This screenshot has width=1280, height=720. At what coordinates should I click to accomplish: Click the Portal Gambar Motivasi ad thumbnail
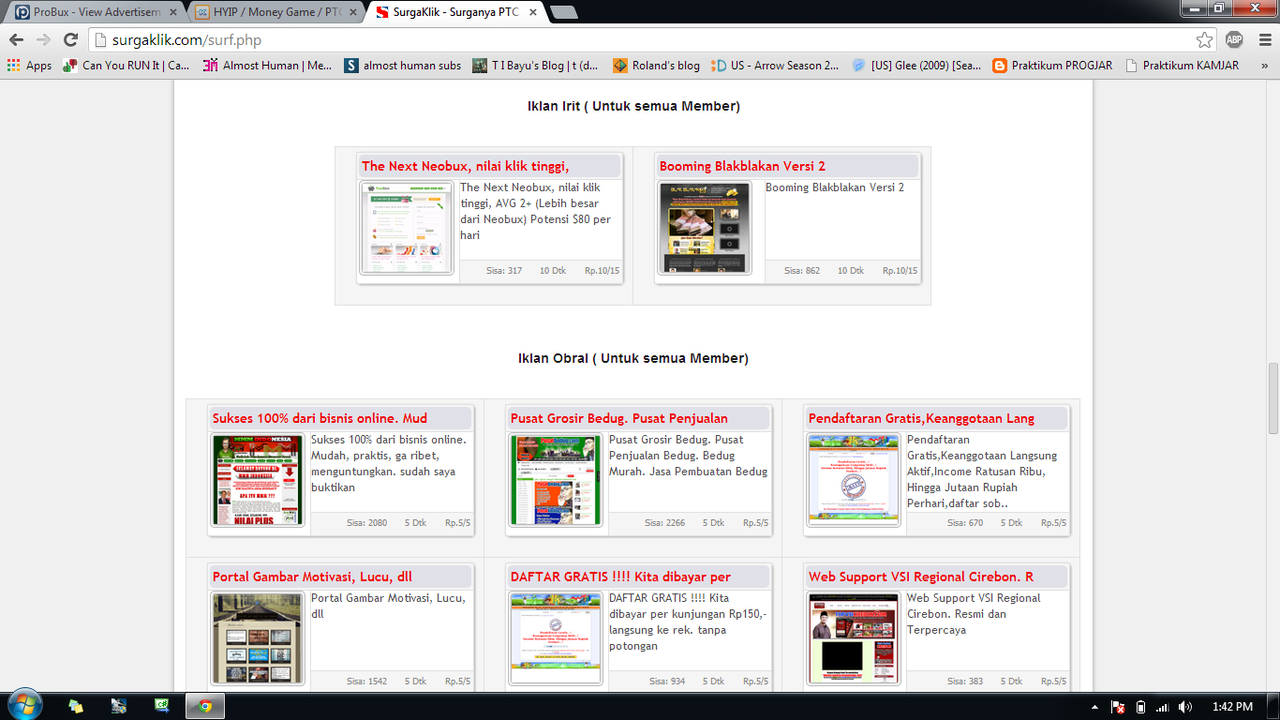[257, 639]
